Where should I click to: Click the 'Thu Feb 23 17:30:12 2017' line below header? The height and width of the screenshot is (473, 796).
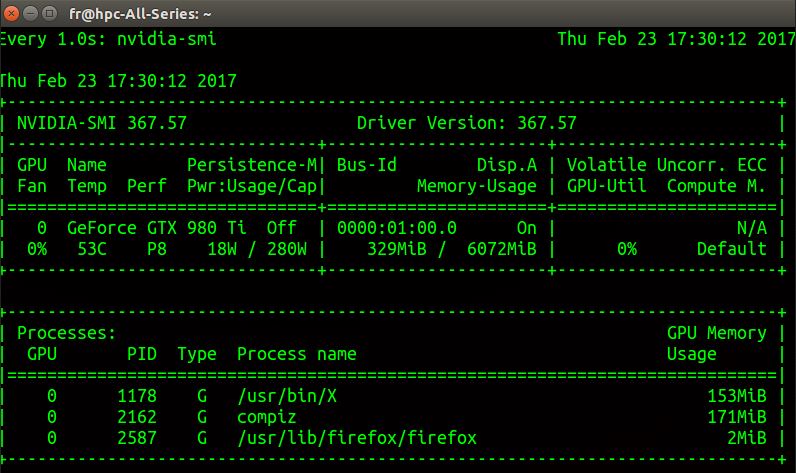coord(118,81)
